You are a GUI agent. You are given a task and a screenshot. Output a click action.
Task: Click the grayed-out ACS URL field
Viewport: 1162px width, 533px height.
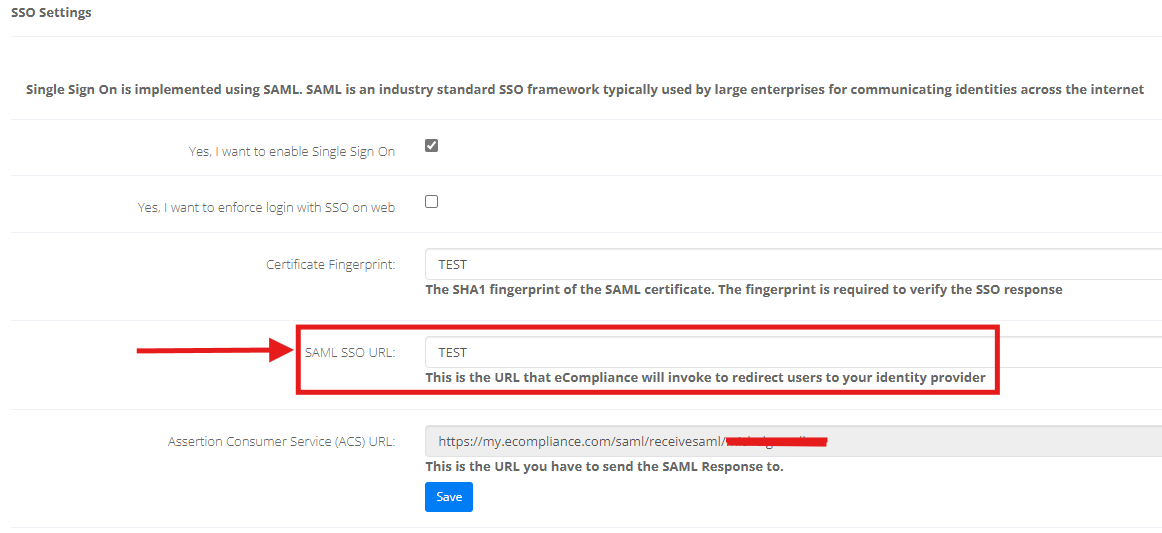coord(793,440)
